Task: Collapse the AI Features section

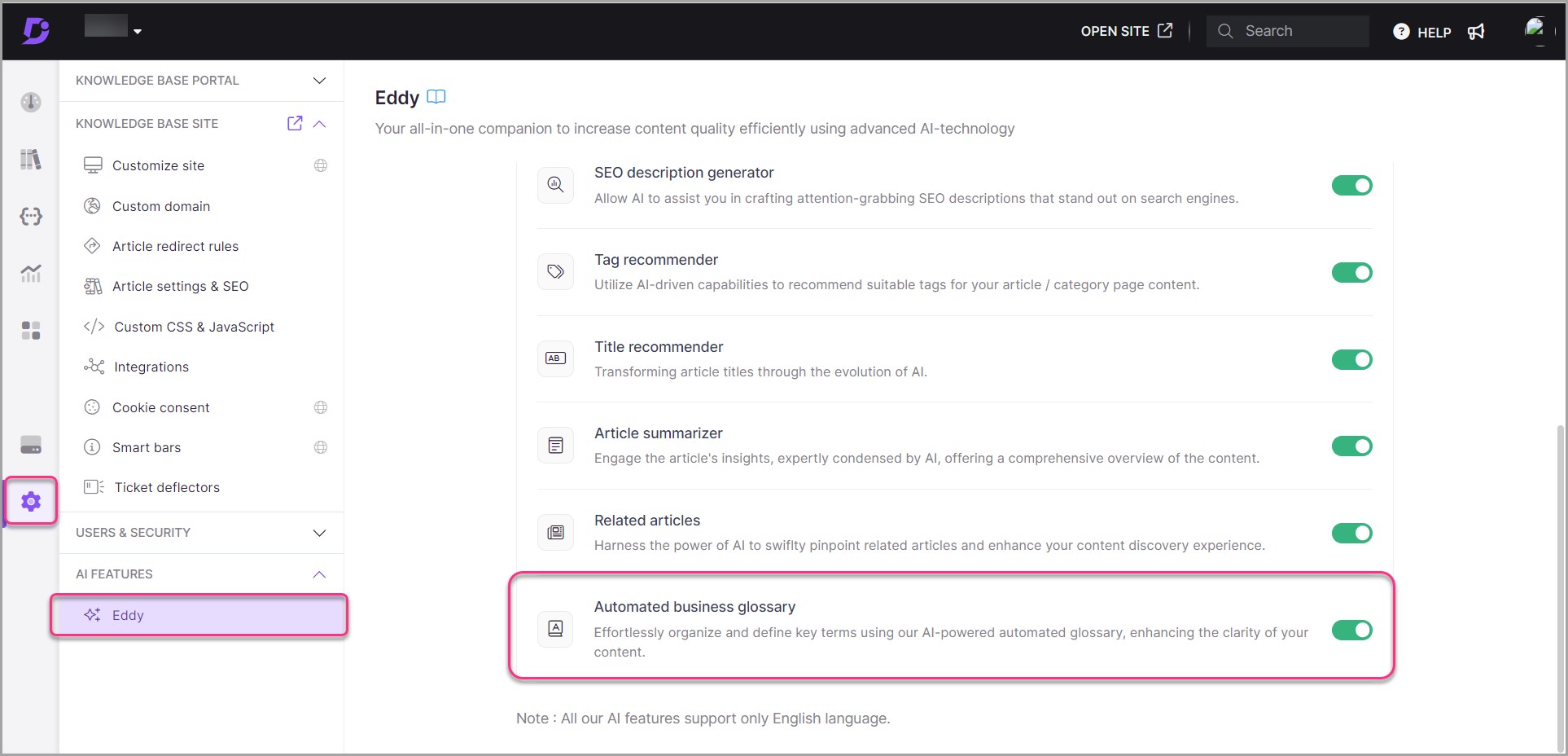Action: [x=319, y=574]
